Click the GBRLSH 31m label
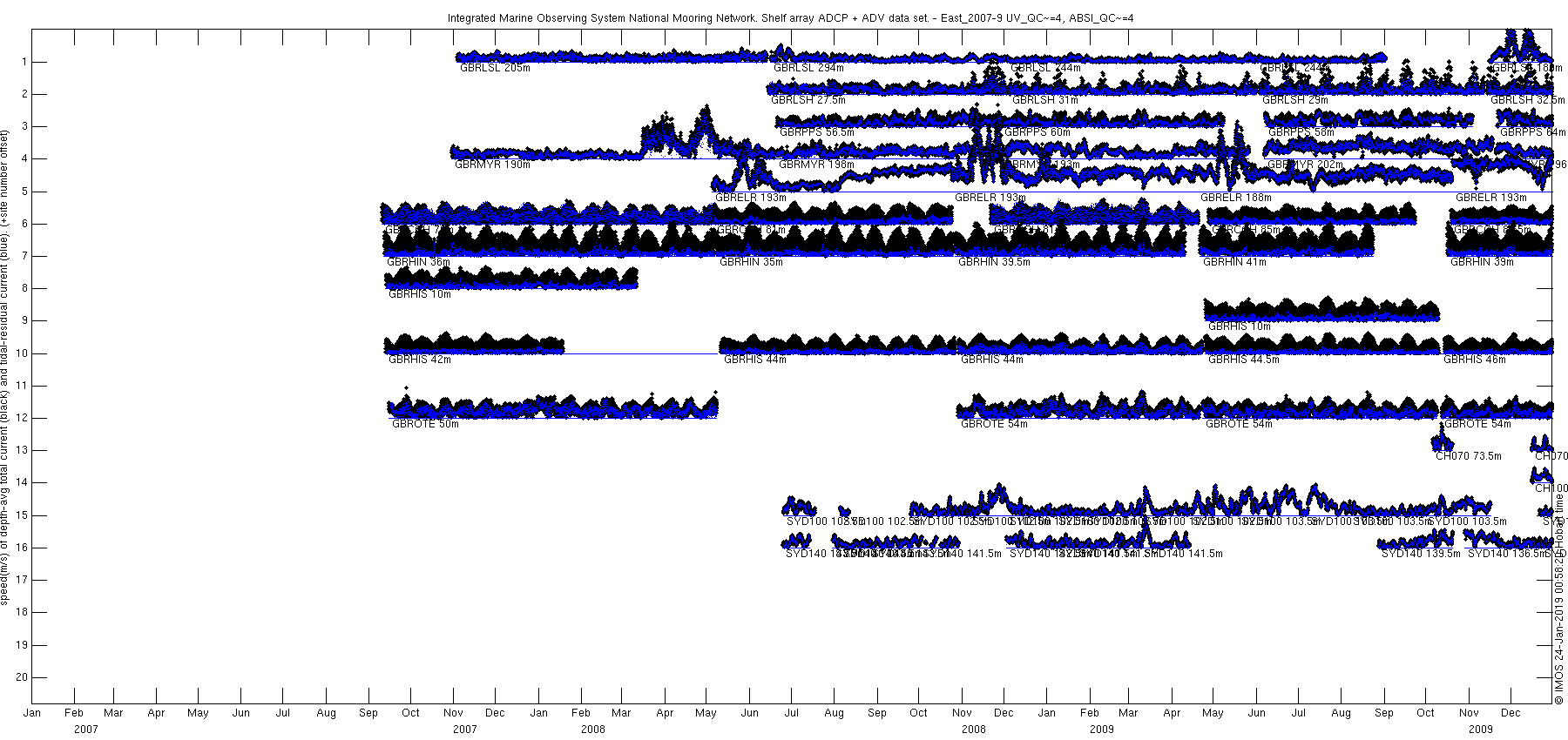The image size is (1568, 740). coord(1045,99)
